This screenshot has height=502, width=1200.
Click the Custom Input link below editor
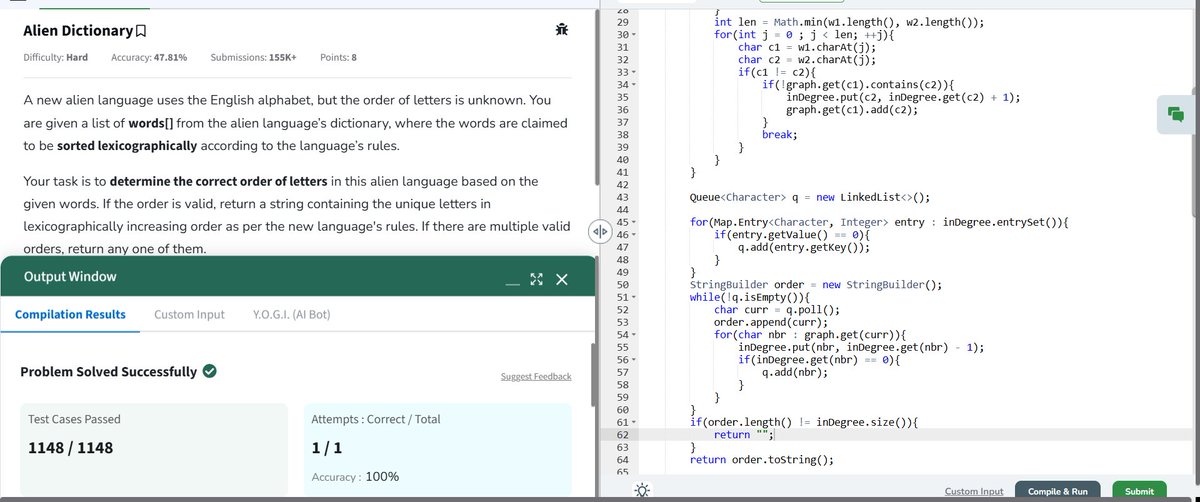coord(974,491)
